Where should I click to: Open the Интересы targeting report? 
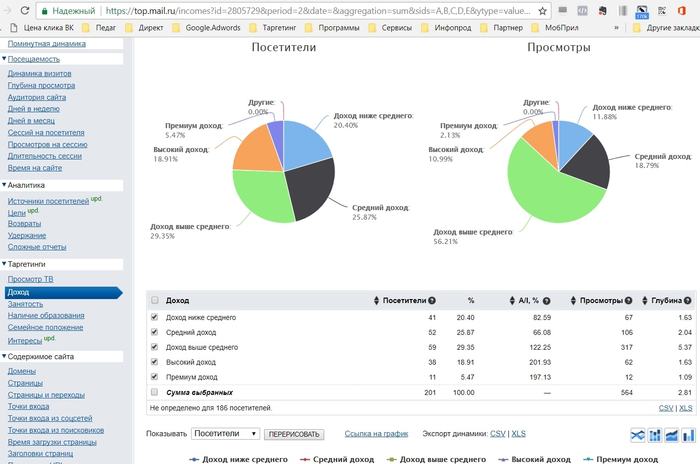[x=25, y=341]
